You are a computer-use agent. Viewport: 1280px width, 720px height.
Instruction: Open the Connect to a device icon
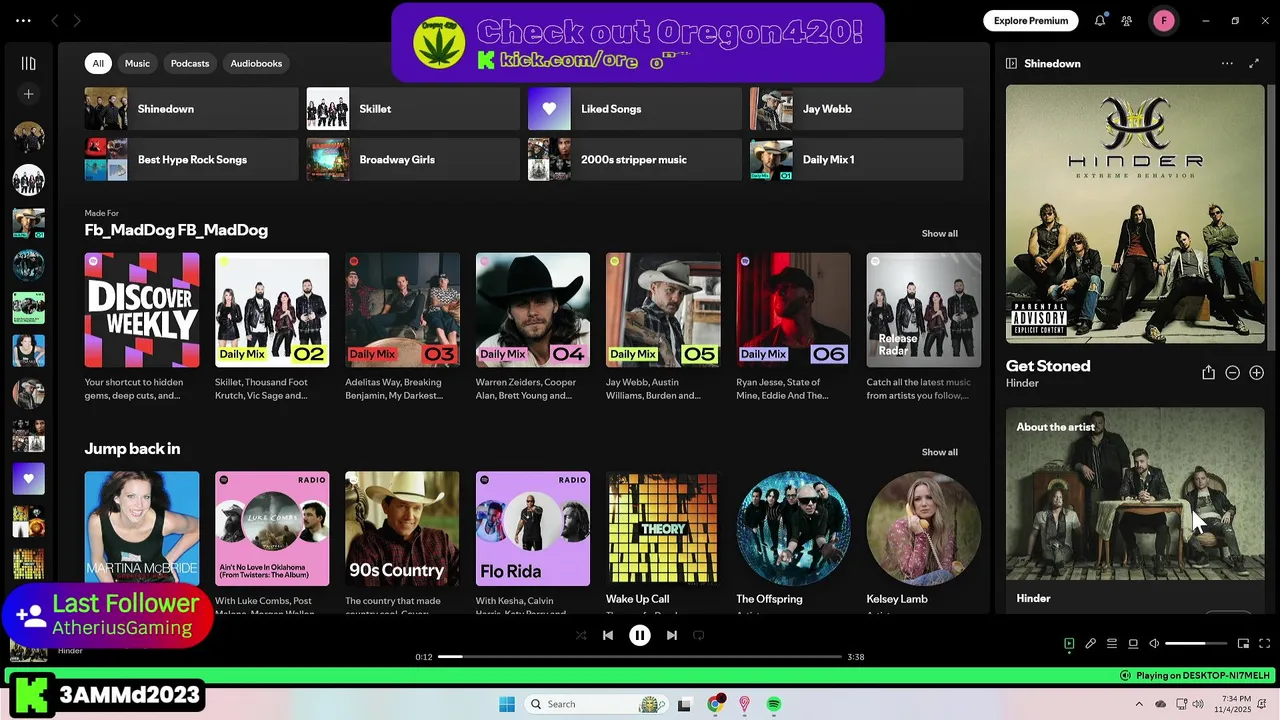pyautogui.click(x=1133, y=644)
